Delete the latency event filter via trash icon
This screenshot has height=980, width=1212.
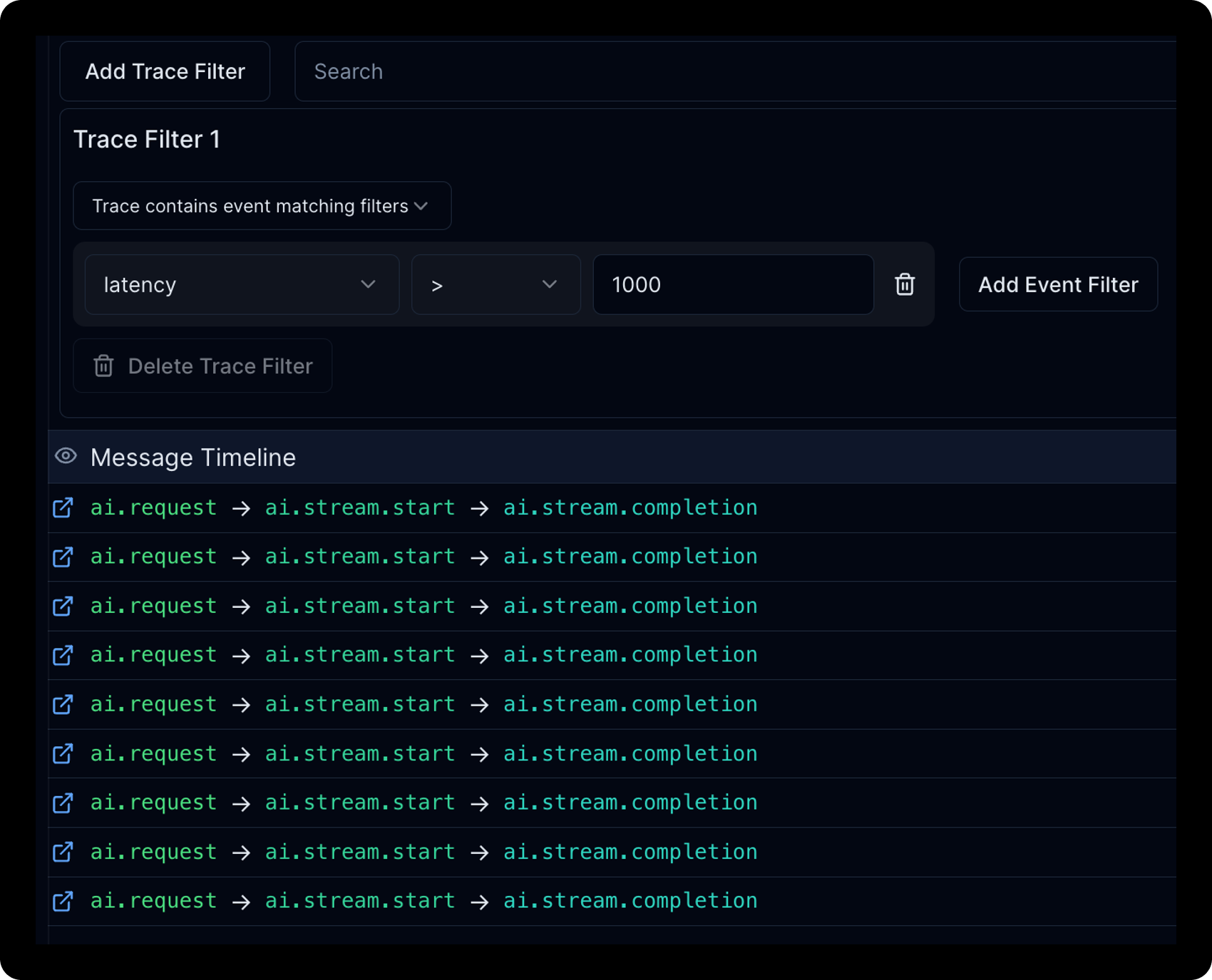tap(905, 284)
